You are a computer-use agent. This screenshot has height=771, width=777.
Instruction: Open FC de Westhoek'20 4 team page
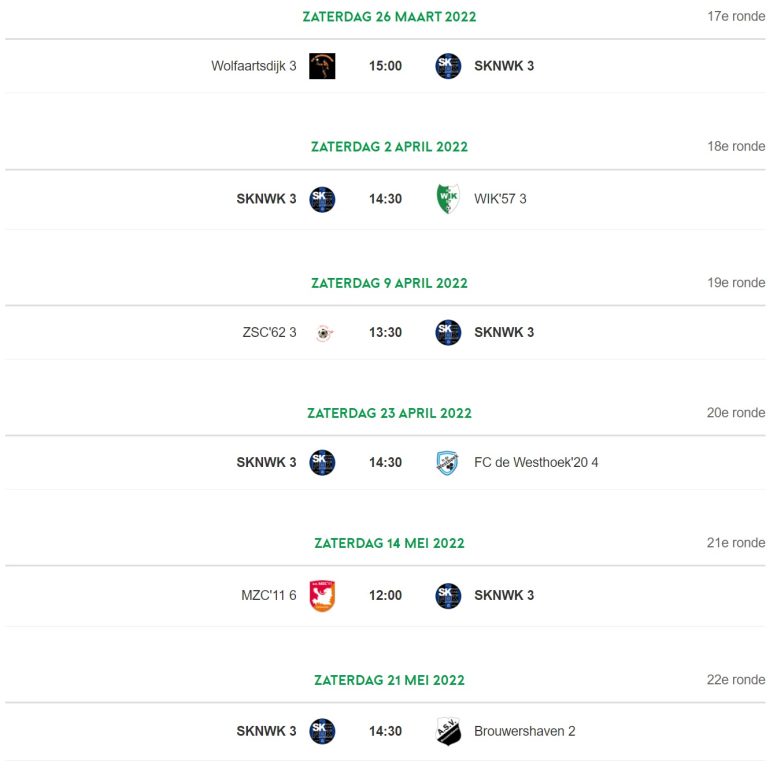(536, 462)
